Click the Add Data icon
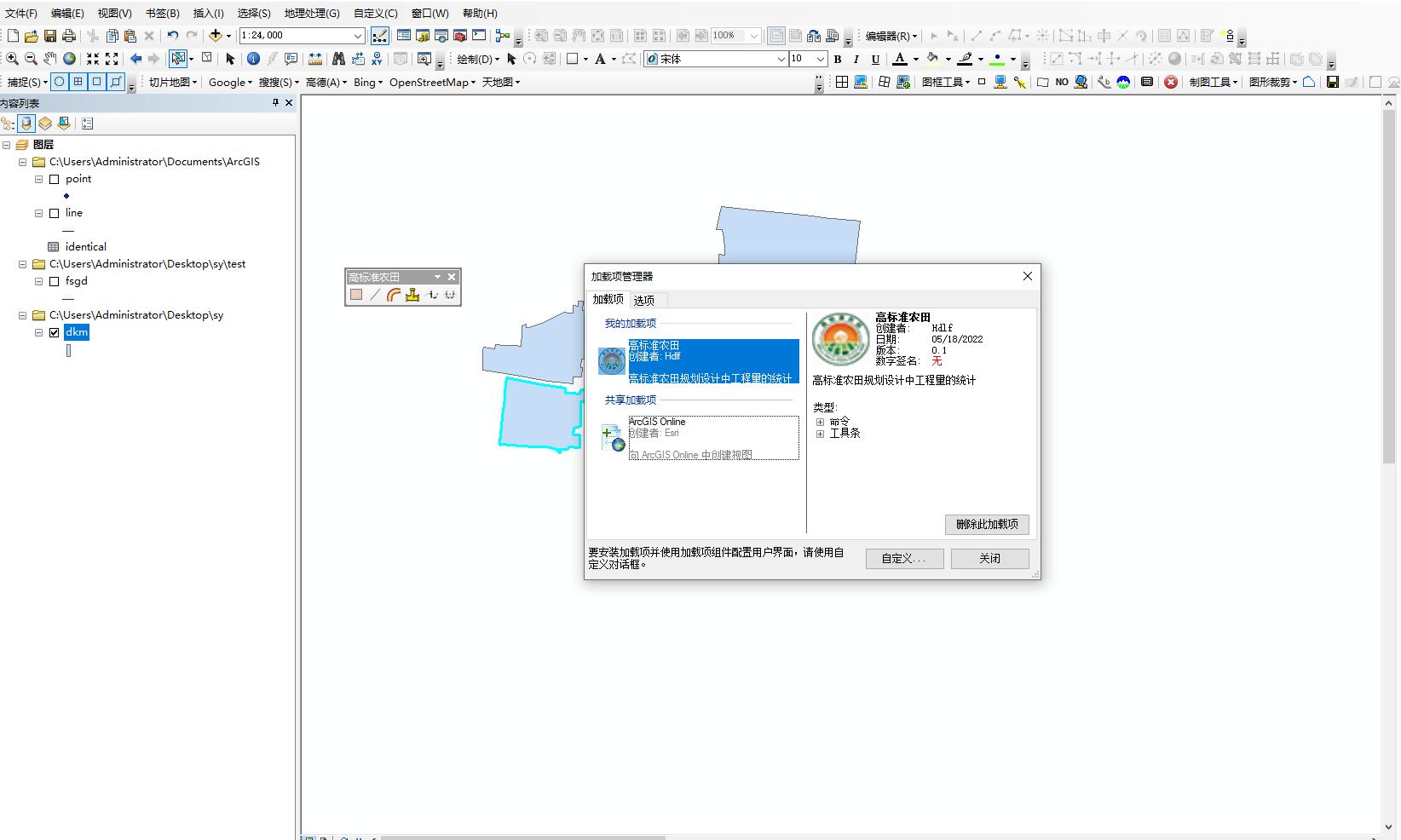This screenshot has height=840, width=1401. click(216, 36)
